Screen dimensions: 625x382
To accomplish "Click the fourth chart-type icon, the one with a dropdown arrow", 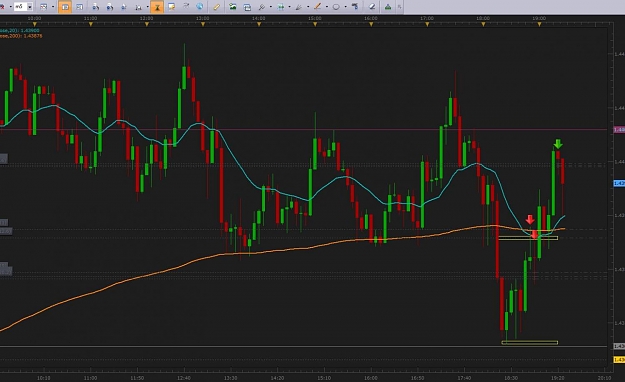I will pos(138,7).
